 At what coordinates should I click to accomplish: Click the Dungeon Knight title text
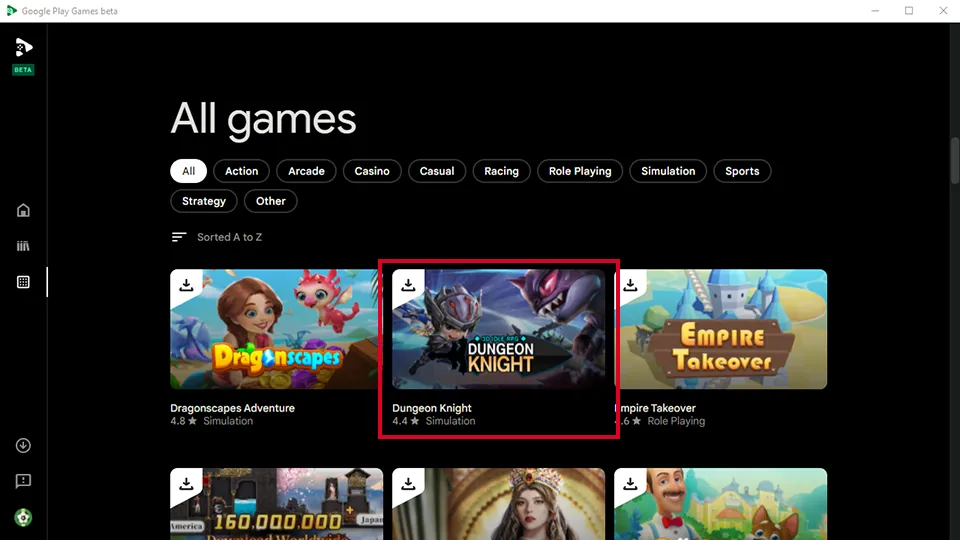[432, 408]
